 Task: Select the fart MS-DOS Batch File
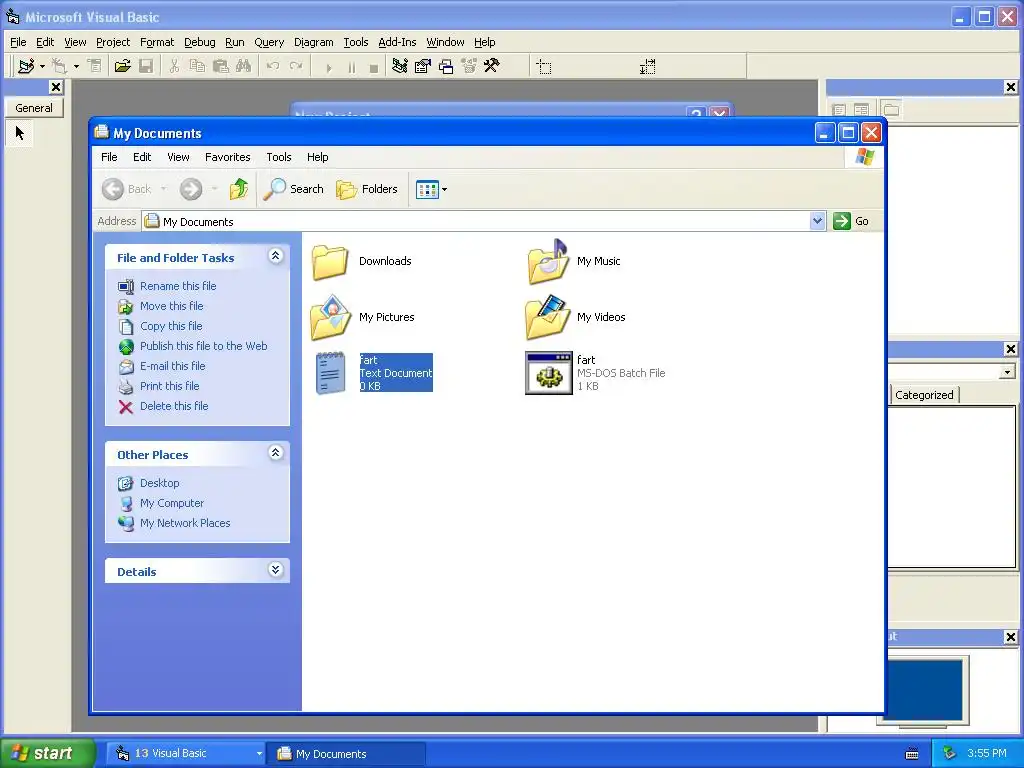coord(595,373)
